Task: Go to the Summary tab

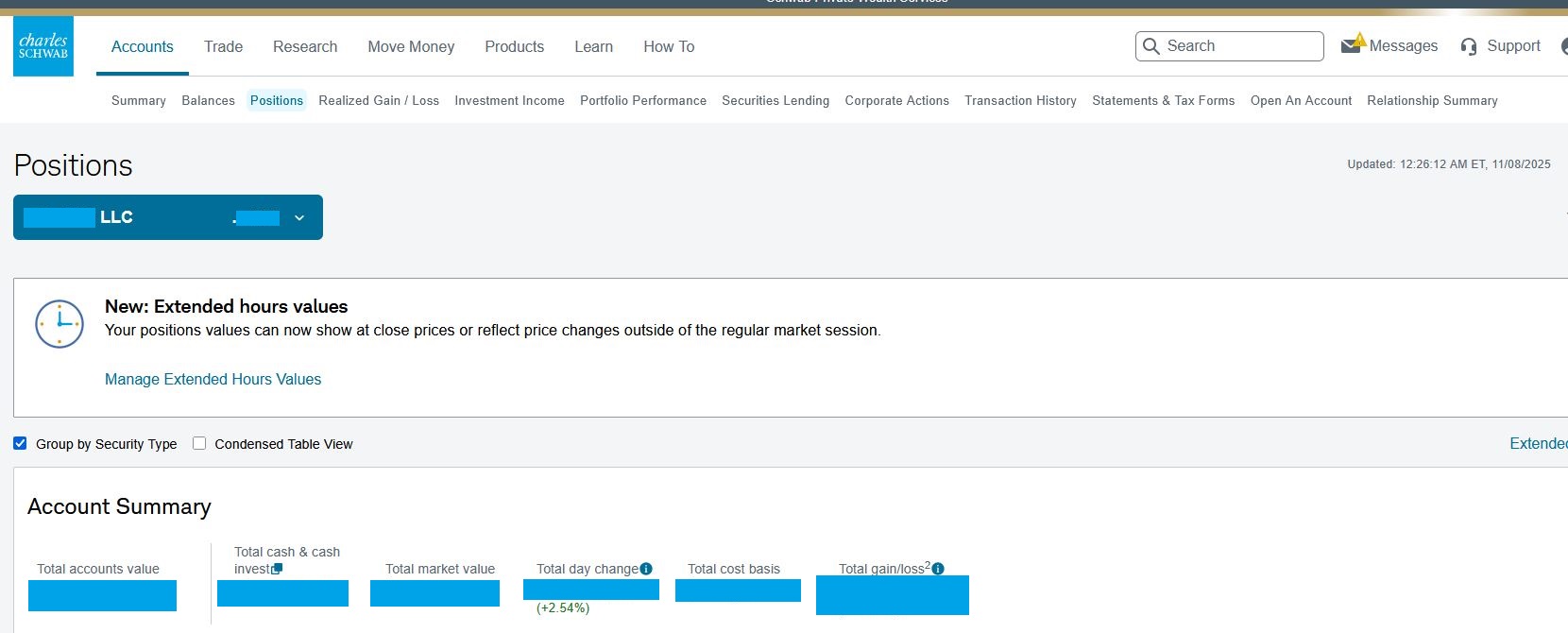Action: click(139, 100)
